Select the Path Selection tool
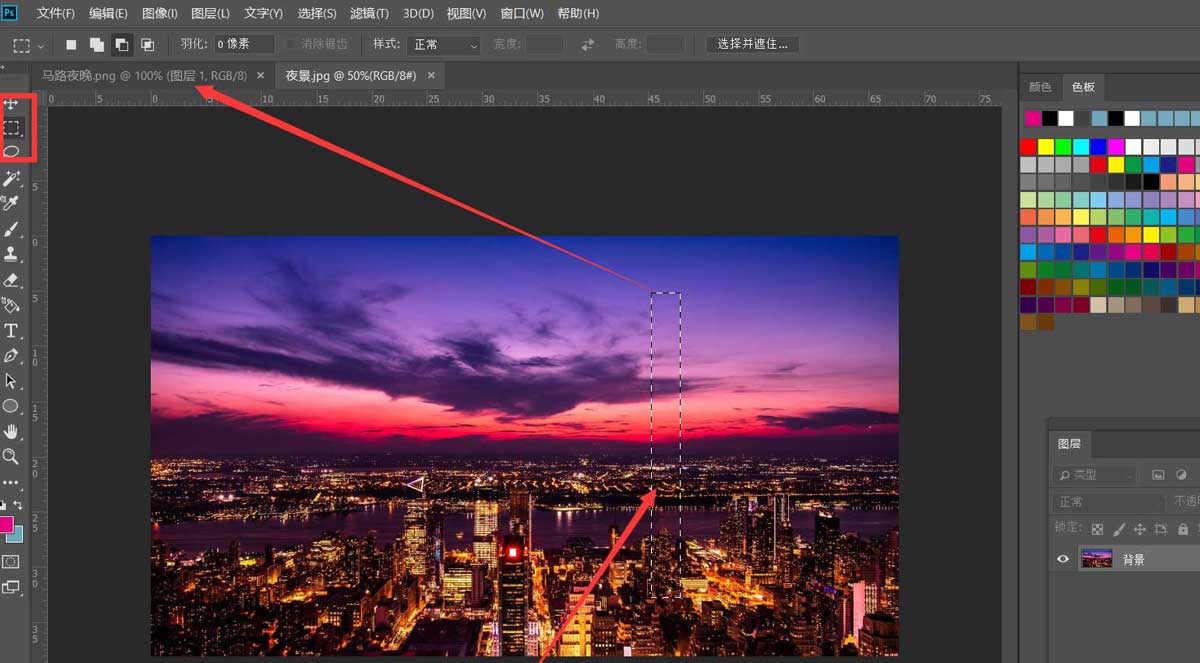This screenshot has height=663, width=1200. (11, 381)
